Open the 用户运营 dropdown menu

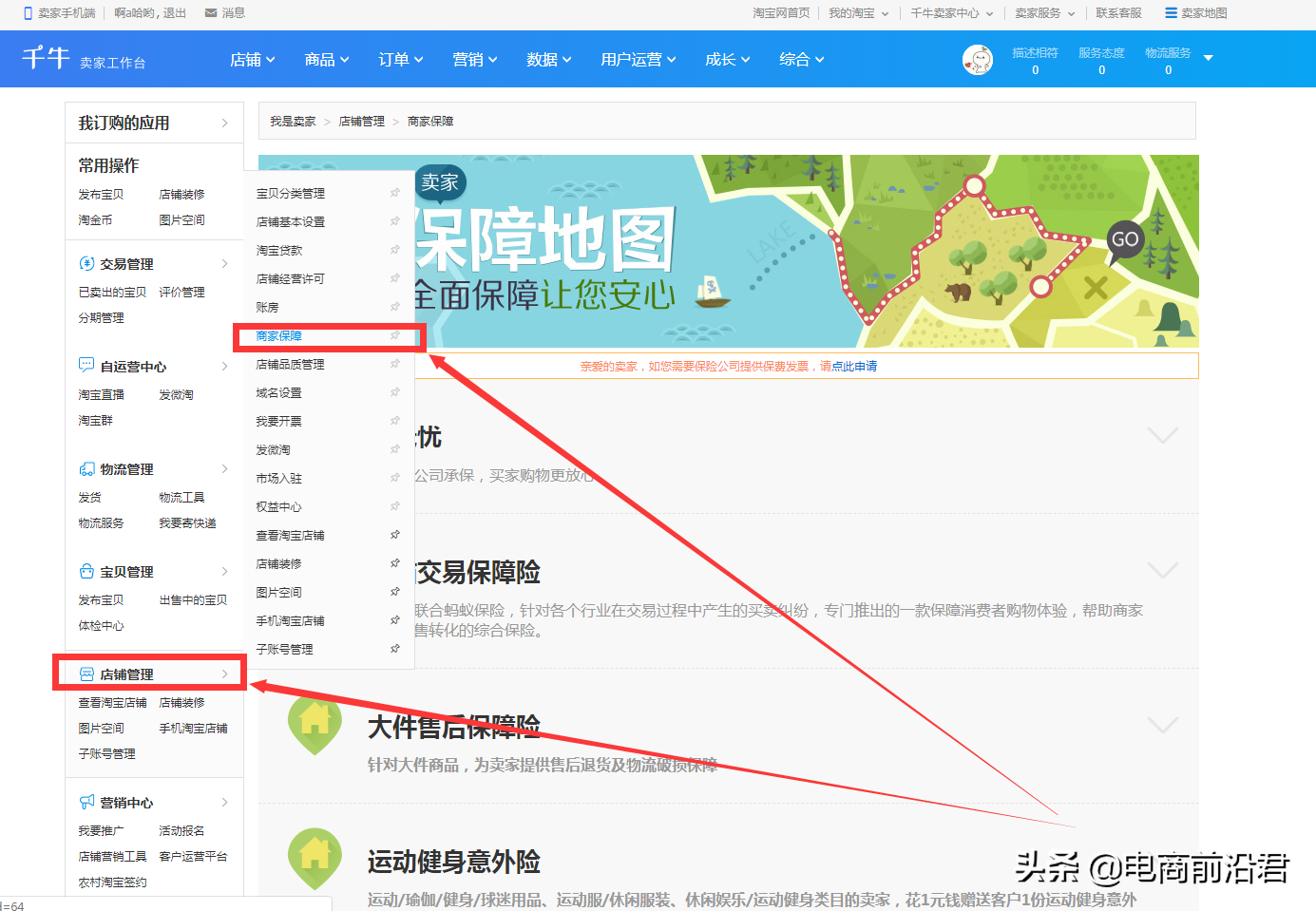tap(639, 59)
